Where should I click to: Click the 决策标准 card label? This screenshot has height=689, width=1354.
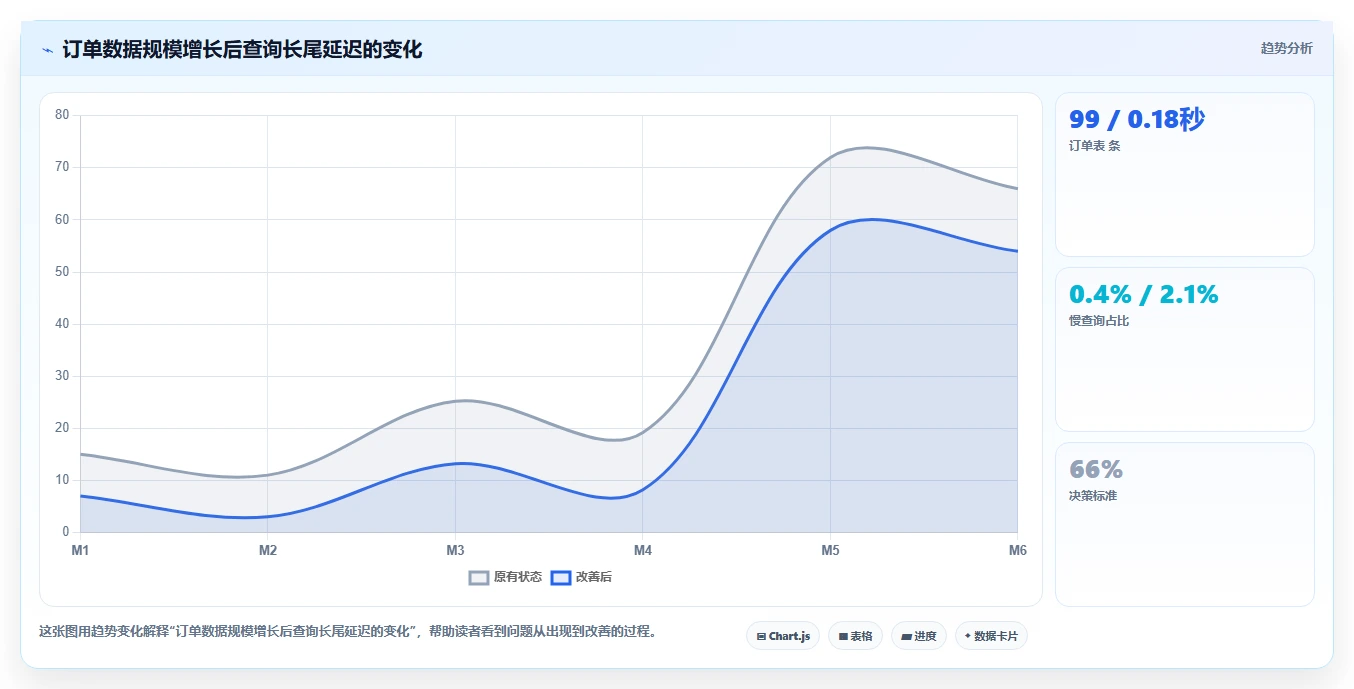(x=1093, y=496)
